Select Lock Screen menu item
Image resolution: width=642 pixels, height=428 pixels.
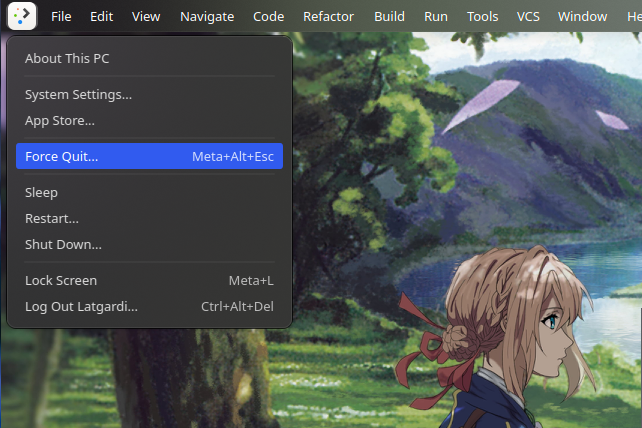149,281
